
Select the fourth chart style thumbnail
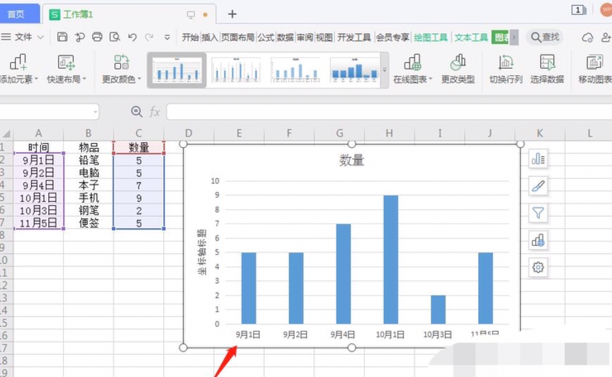coord(355,70)
